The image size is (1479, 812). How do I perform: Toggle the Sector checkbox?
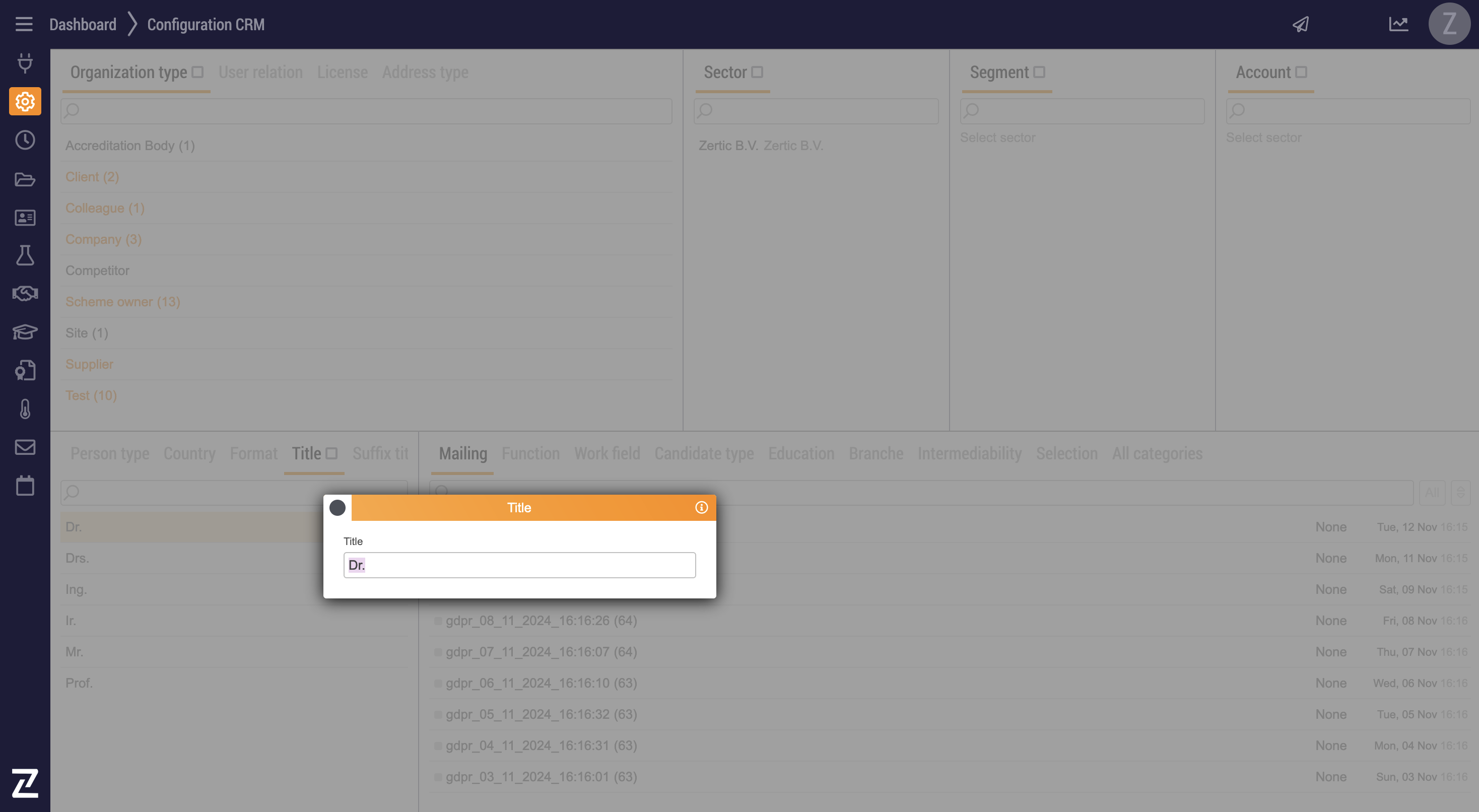tap(757, 73)
